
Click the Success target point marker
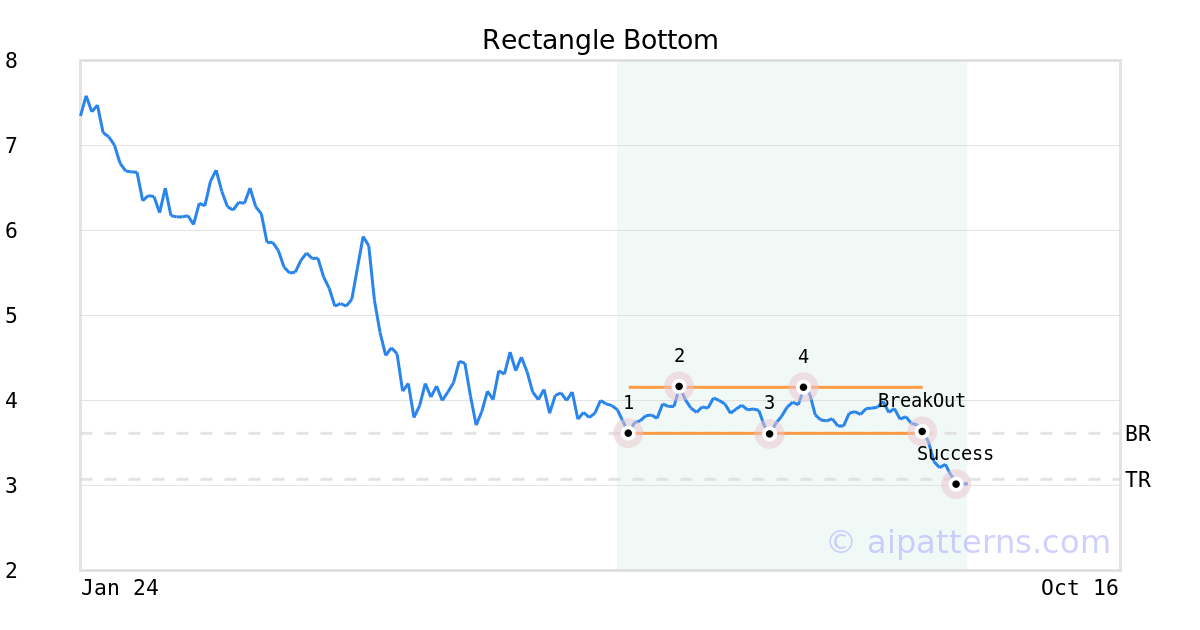(x=956, y=484)
